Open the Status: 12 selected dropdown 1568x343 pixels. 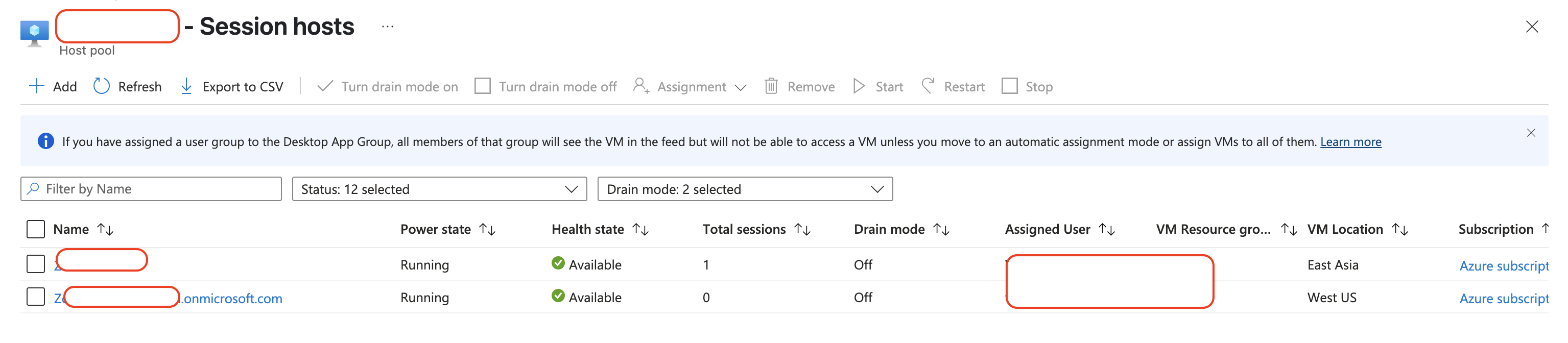pos(439,189)
